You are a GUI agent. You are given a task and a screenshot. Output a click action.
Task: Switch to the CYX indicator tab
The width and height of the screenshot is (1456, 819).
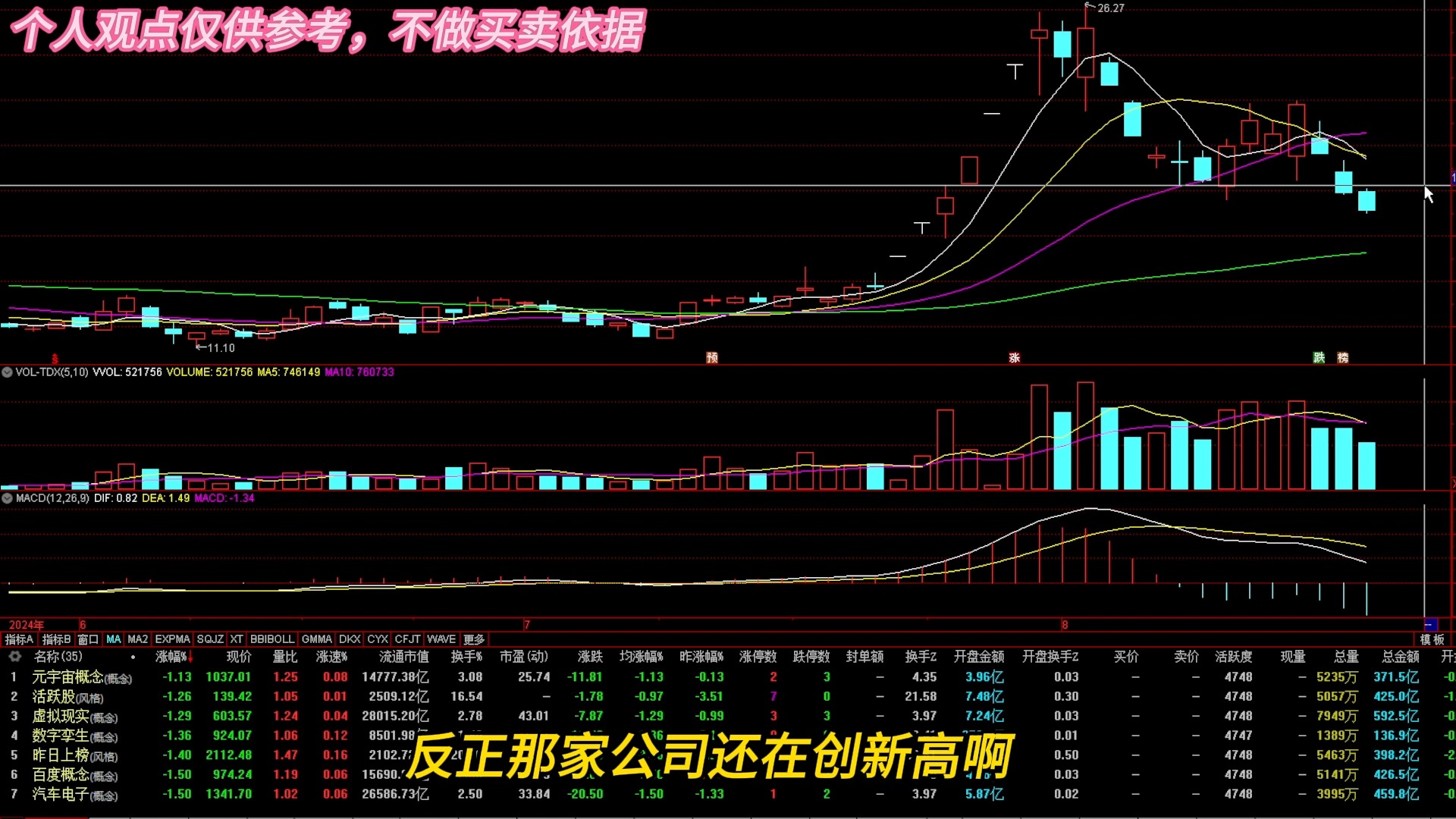coord(378,639)
